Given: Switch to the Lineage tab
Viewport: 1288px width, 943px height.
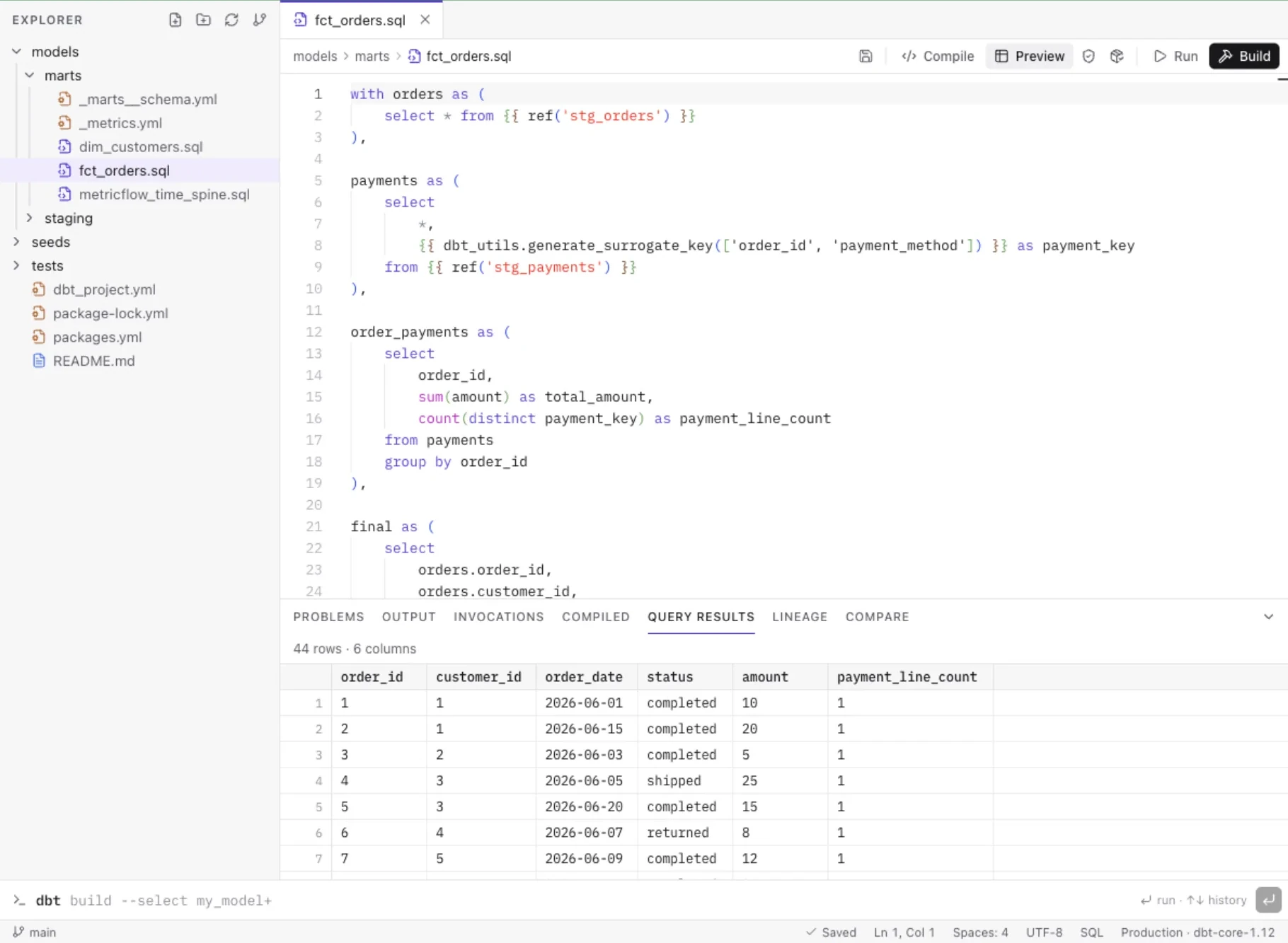Looking at the screenshot, I should coord(800,617).
